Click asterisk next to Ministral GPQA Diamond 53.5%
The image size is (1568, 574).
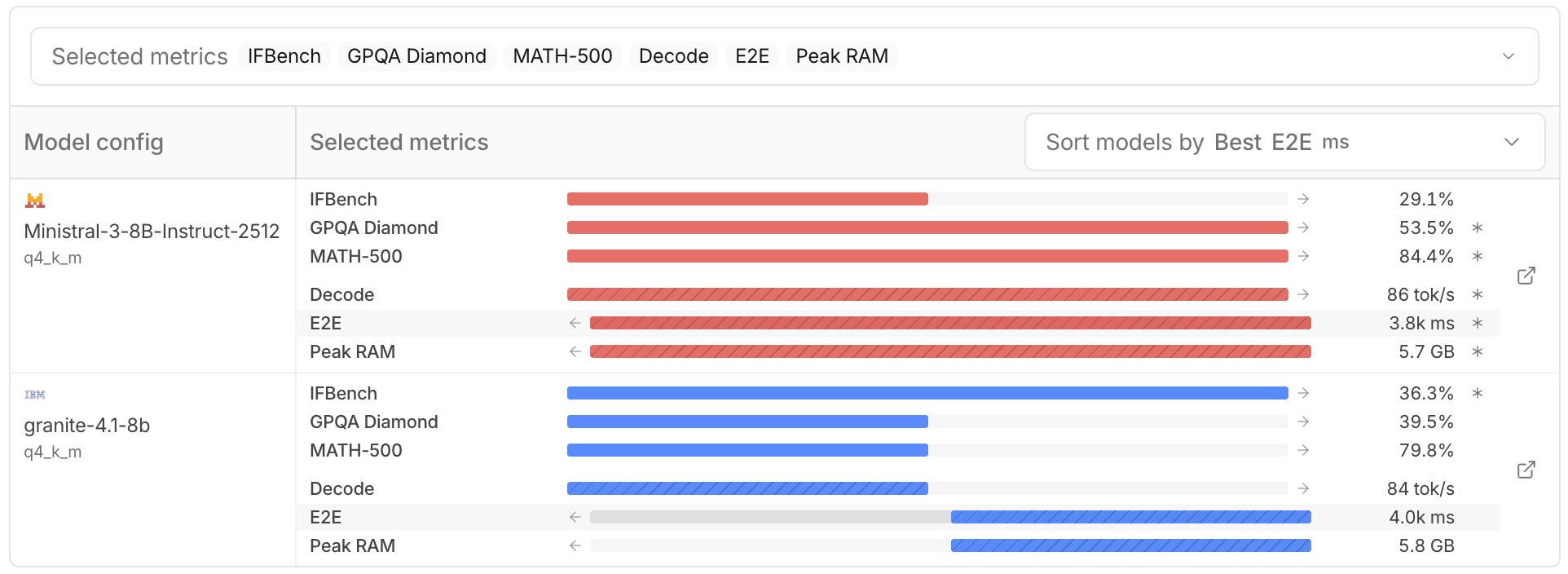1477,227
